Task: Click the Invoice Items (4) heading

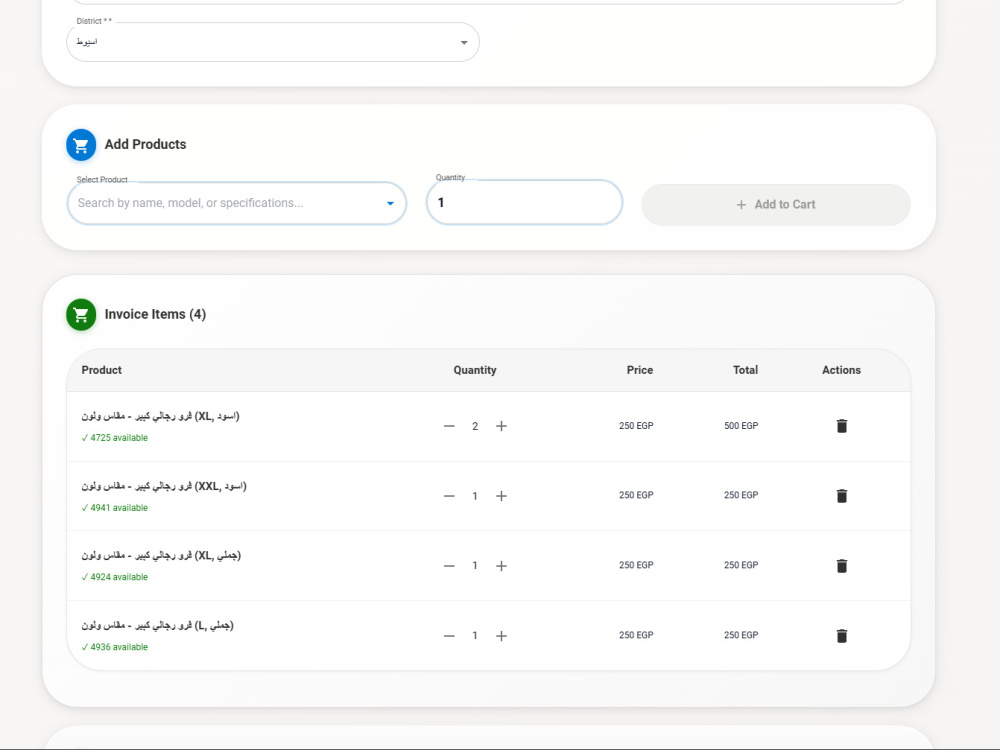Action: pyautogui.click(x=155, y=314)
